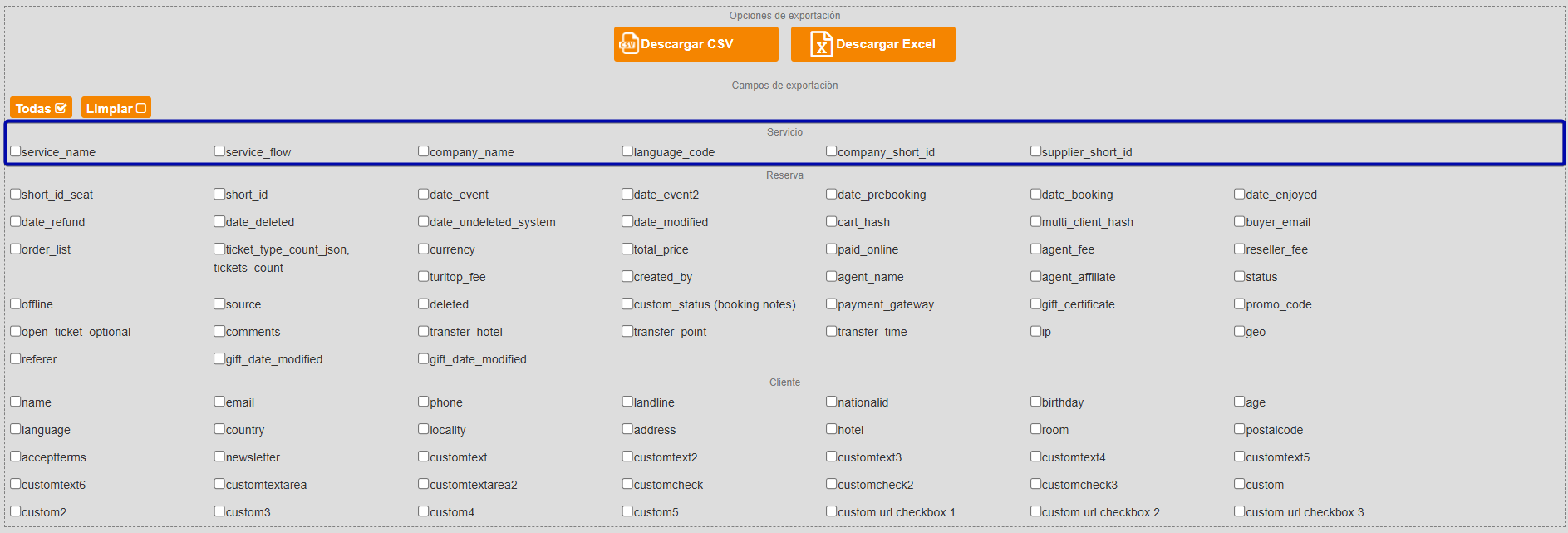This screenshot has width=1568, height=533.
Task: Check the supplier_short_id checkbox
Action: pyautogui.click(x=1036, y=151)
